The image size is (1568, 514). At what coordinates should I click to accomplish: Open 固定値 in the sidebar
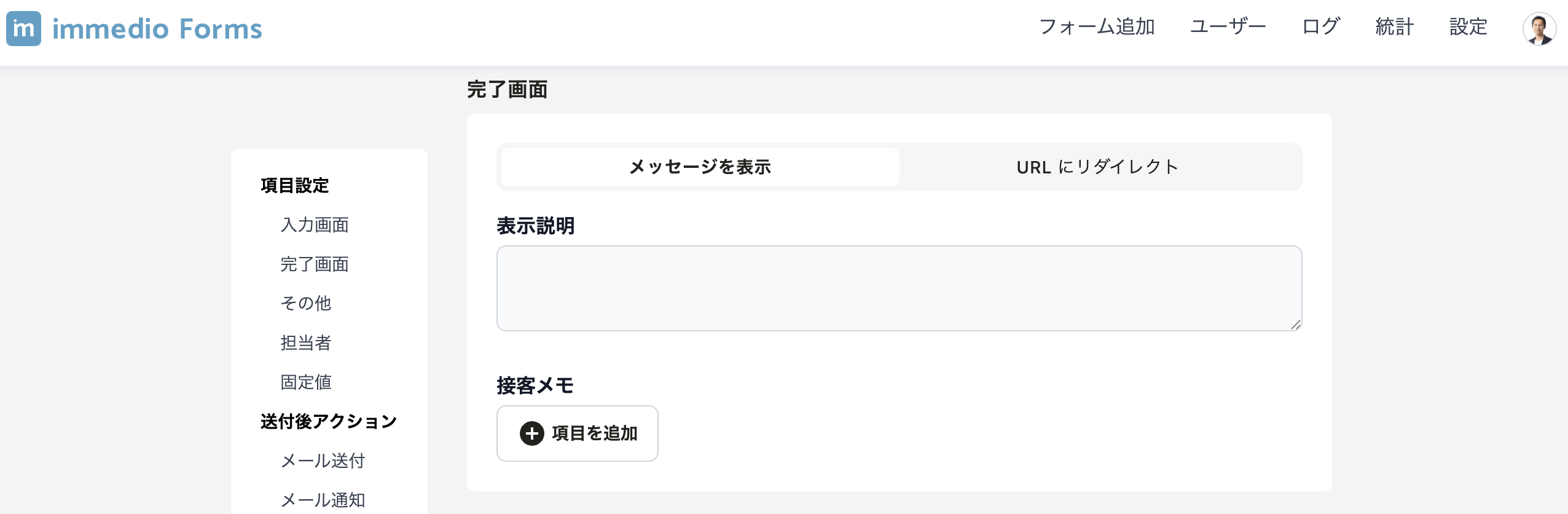[x=306, y=382]
